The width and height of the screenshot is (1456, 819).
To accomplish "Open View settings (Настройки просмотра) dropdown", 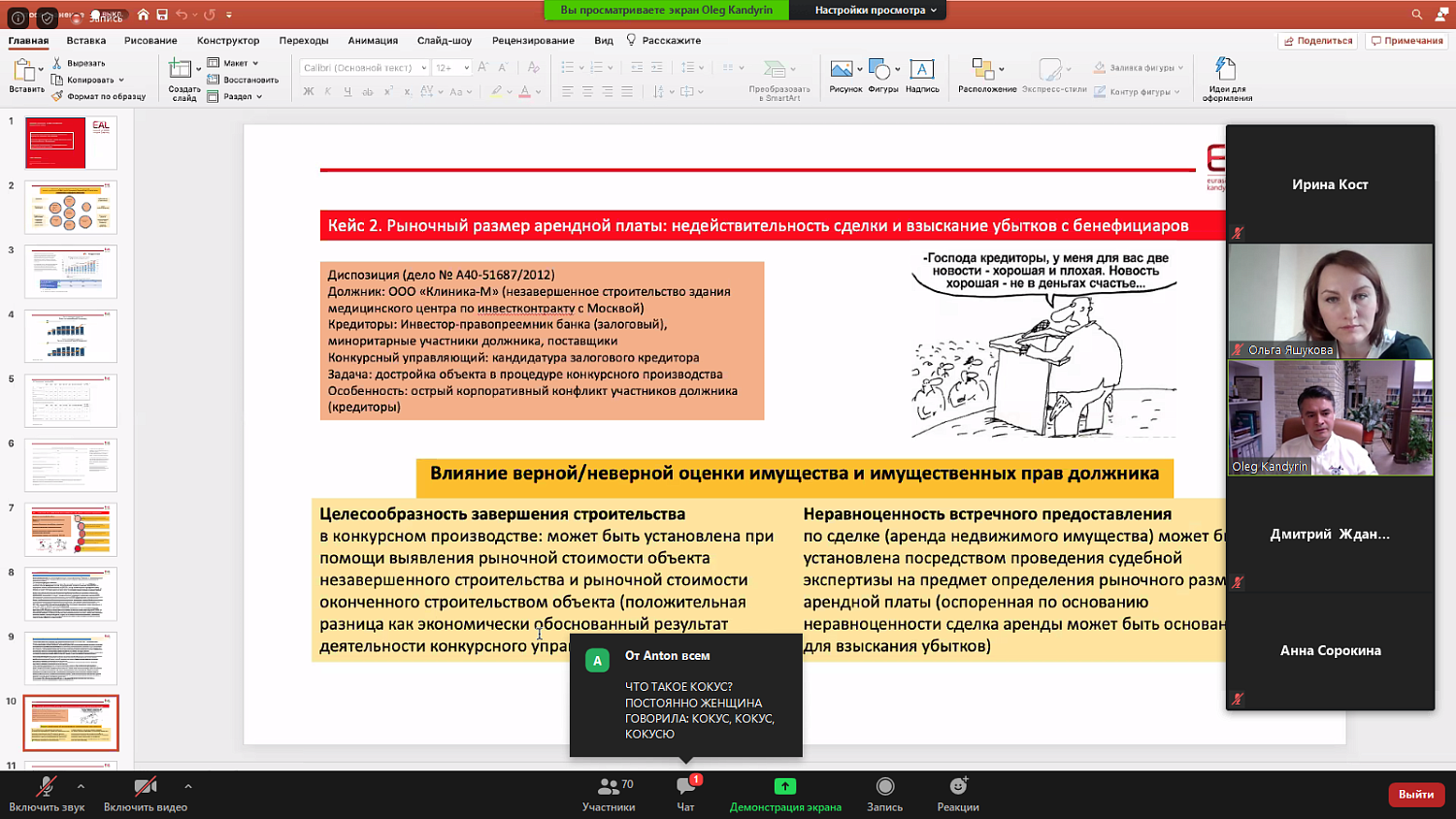I will [x=876, y=10].
